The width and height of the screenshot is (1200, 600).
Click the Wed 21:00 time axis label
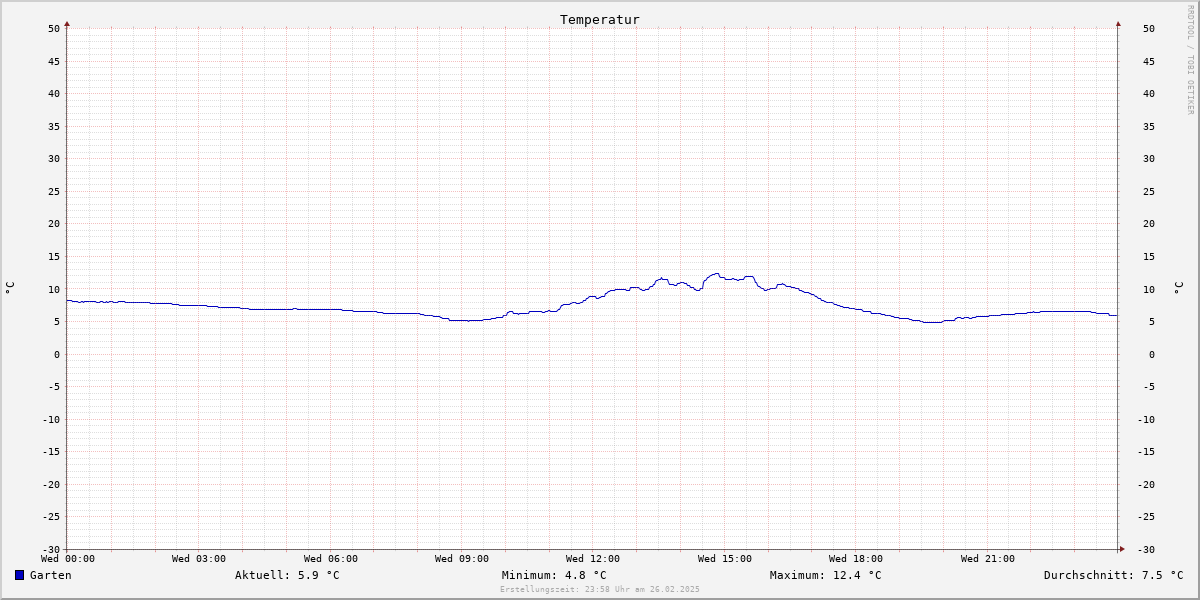point(988,559)
